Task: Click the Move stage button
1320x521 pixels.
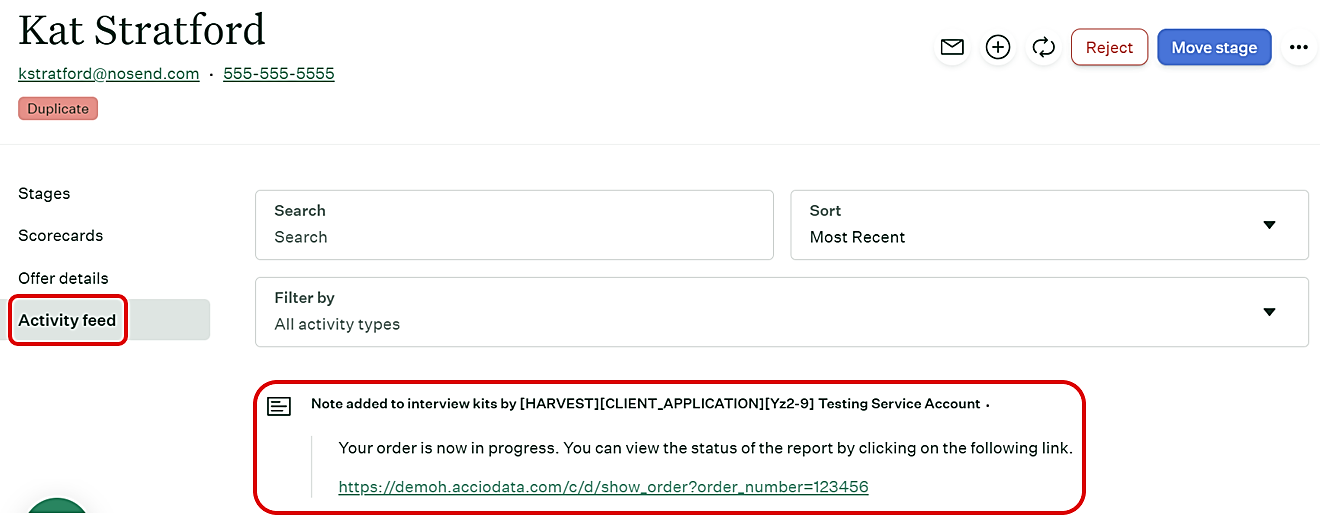Action: pyautogui.click(x=1214, y=47)
